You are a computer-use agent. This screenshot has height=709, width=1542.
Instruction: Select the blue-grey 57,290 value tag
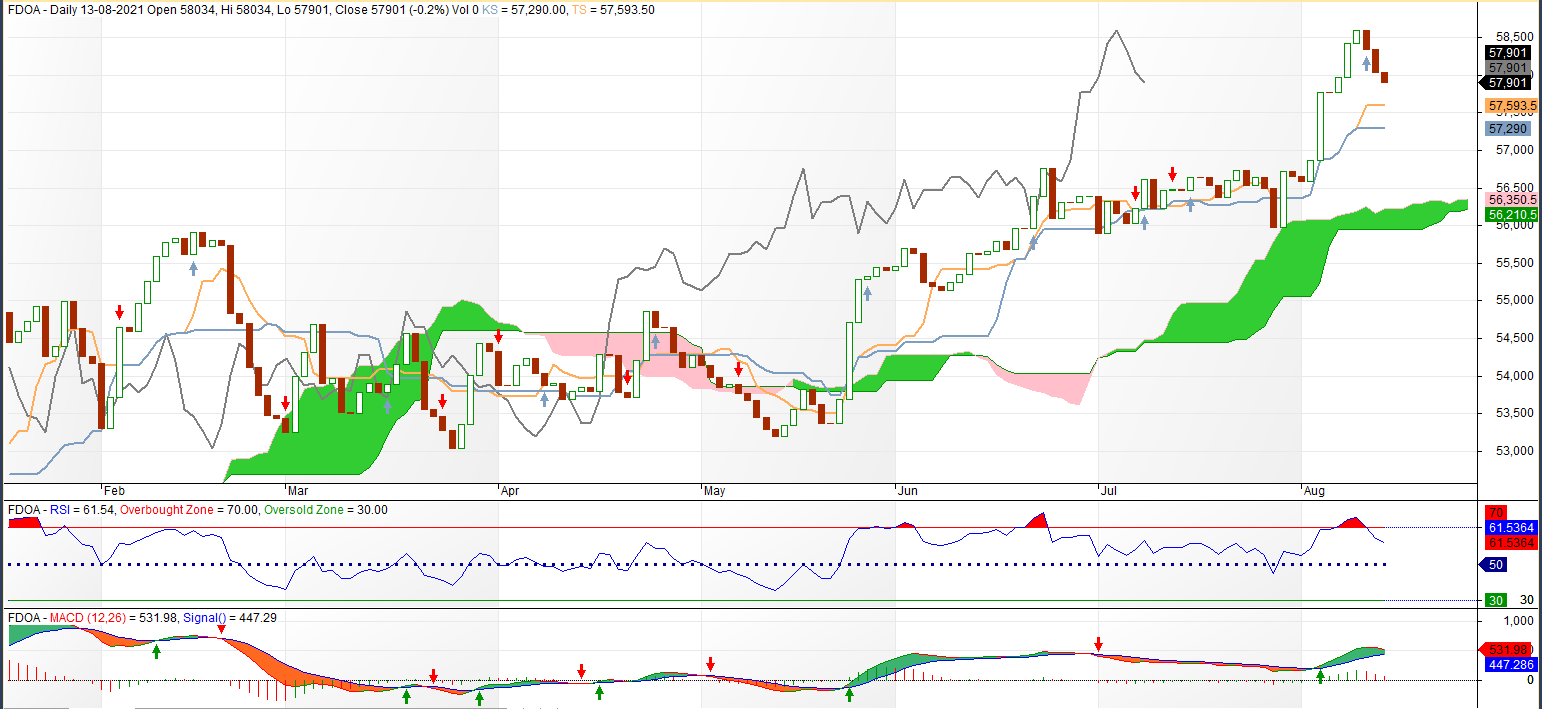(x=1506, y=129)
